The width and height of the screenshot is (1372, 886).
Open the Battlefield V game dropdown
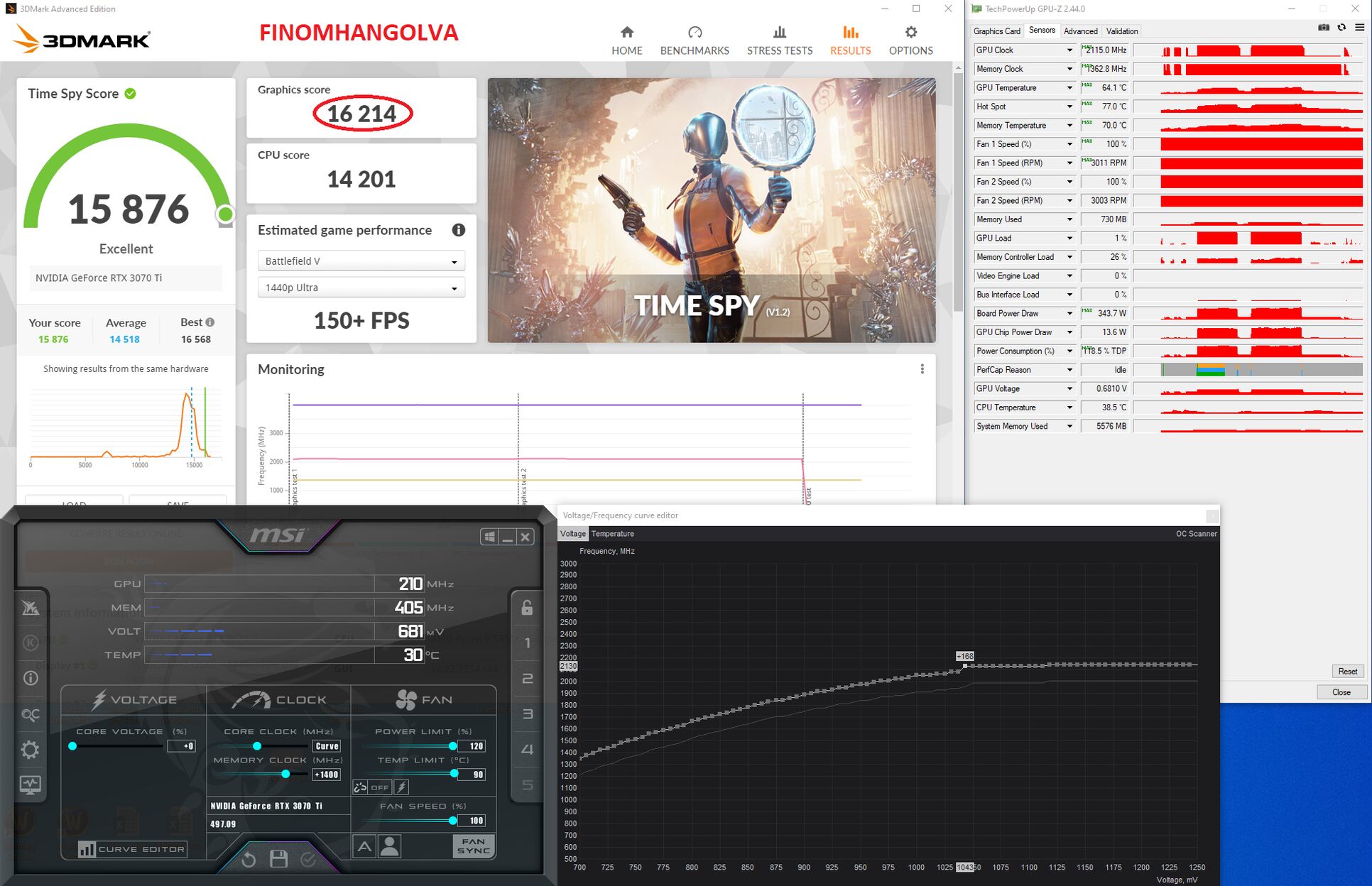[x=361, y=261]
